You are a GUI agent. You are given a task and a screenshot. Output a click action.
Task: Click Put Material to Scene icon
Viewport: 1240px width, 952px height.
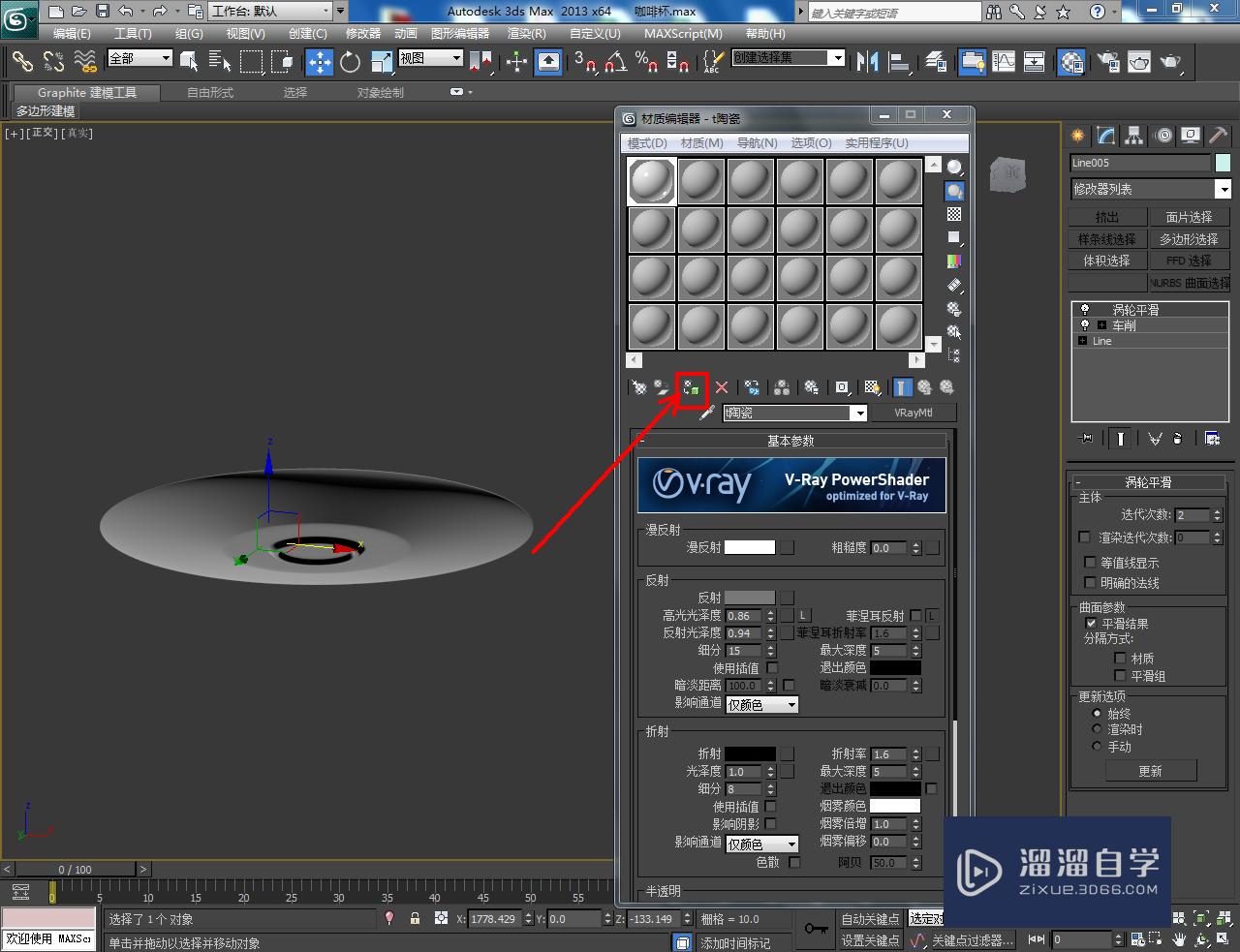pos(662,387)
